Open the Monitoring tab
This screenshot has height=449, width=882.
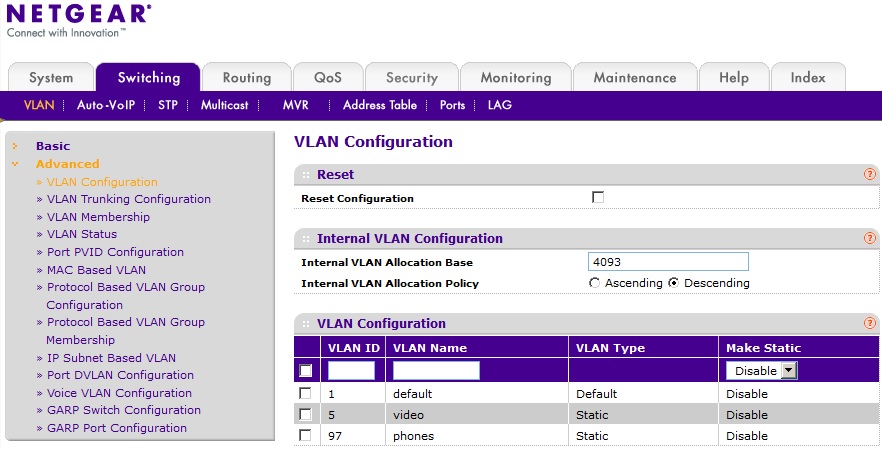[x=516, y=78]
